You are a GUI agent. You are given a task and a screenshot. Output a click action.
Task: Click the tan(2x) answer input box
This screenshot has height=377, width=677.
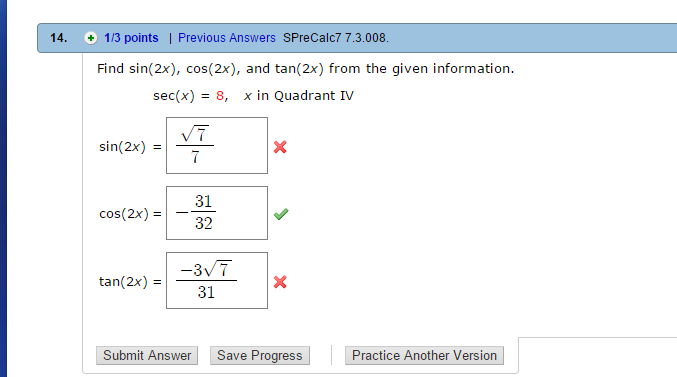point(217,280)
